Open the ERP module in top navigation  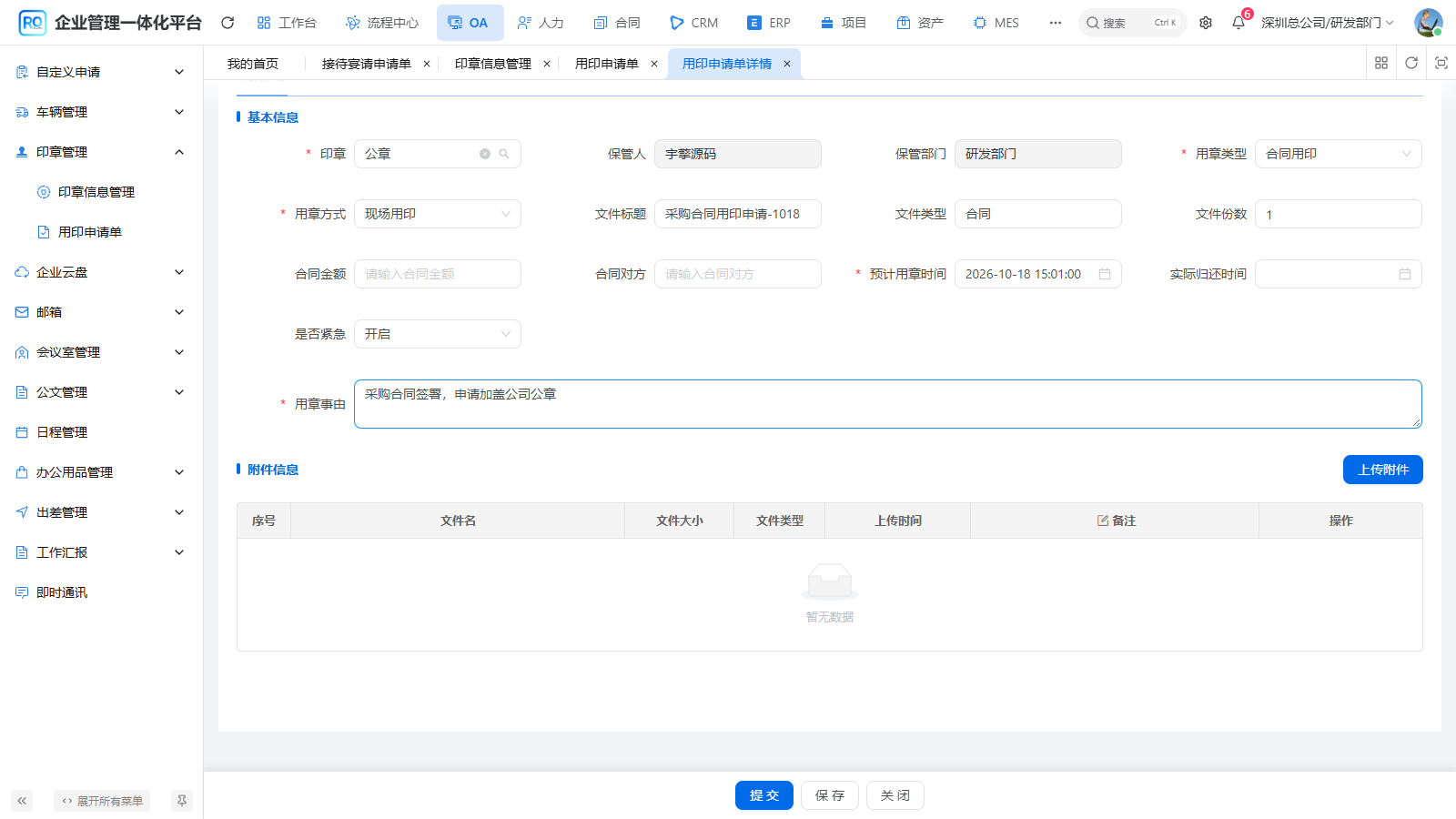[769, 23]
